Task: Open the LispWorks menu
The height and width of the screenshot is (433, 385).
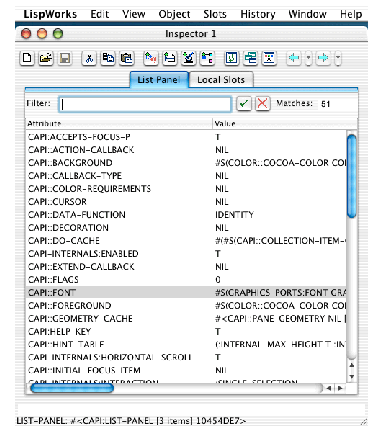Action: pos(50,14)
